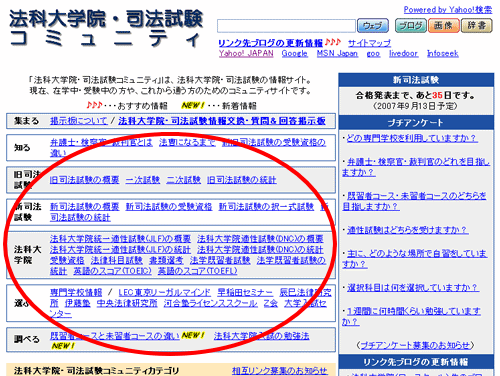Open the Infoseek link
The height and width of the screenshot is (376, 500).
pyautogui.click(x=443, y=53)
